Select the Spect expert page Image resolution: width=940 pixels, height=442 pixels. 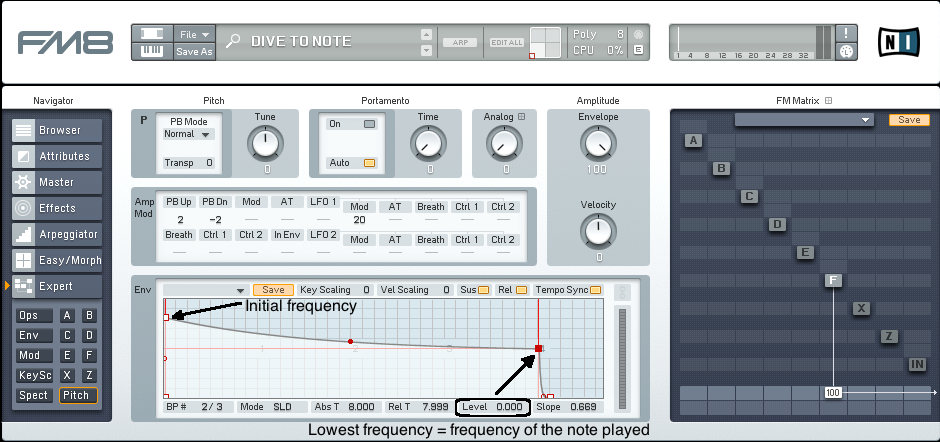(x=34, y=396)
